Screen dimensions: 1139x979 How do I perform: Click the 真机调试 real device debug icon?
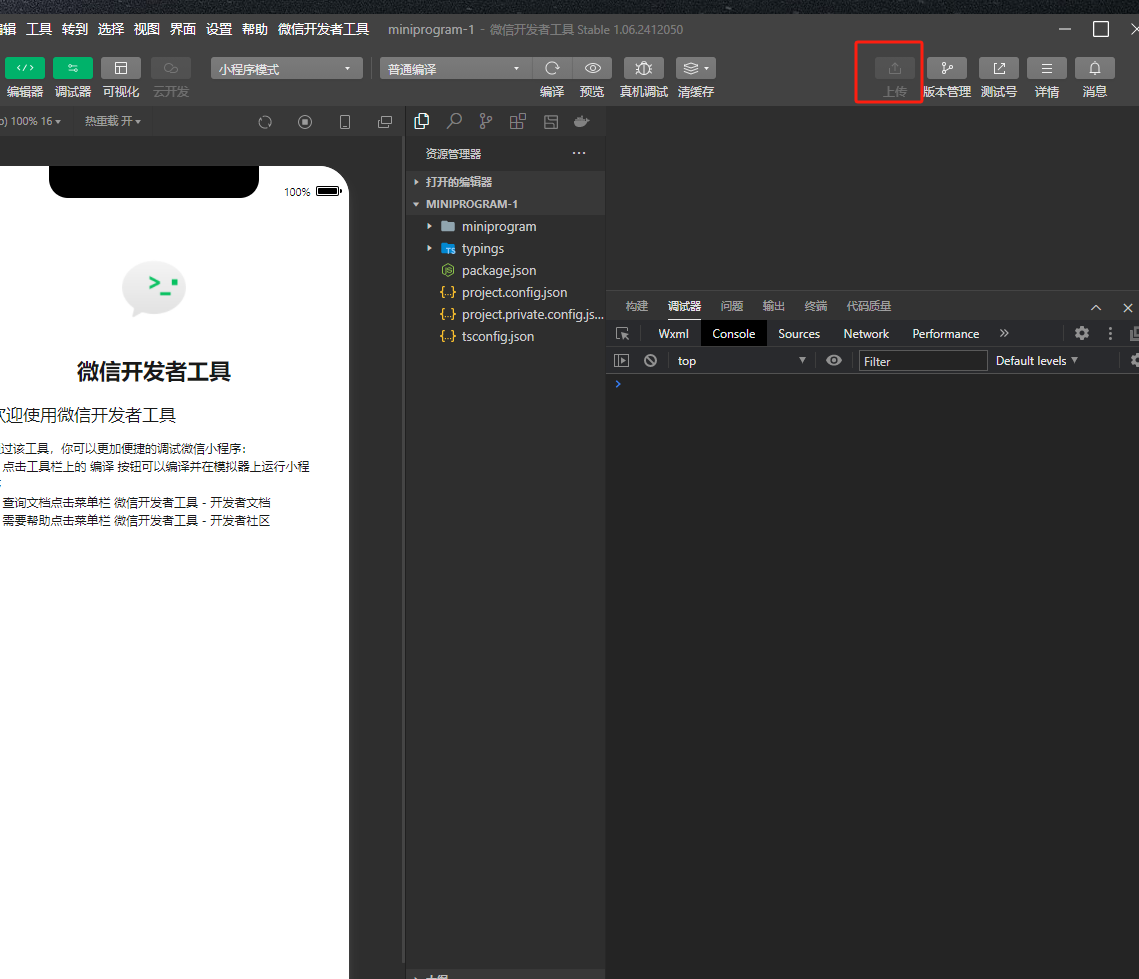pyautogui.click(x=644, y=68)
